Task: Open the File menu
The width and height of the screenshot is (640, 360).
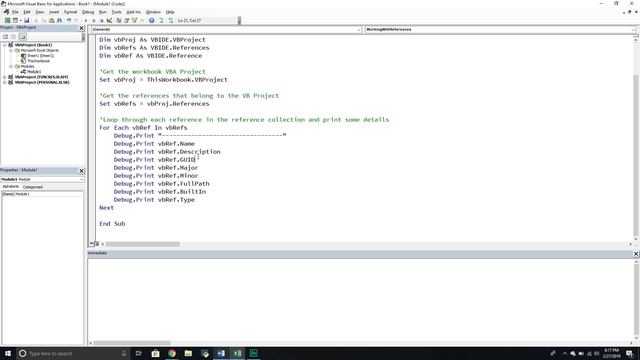Action: pos(15,12)
